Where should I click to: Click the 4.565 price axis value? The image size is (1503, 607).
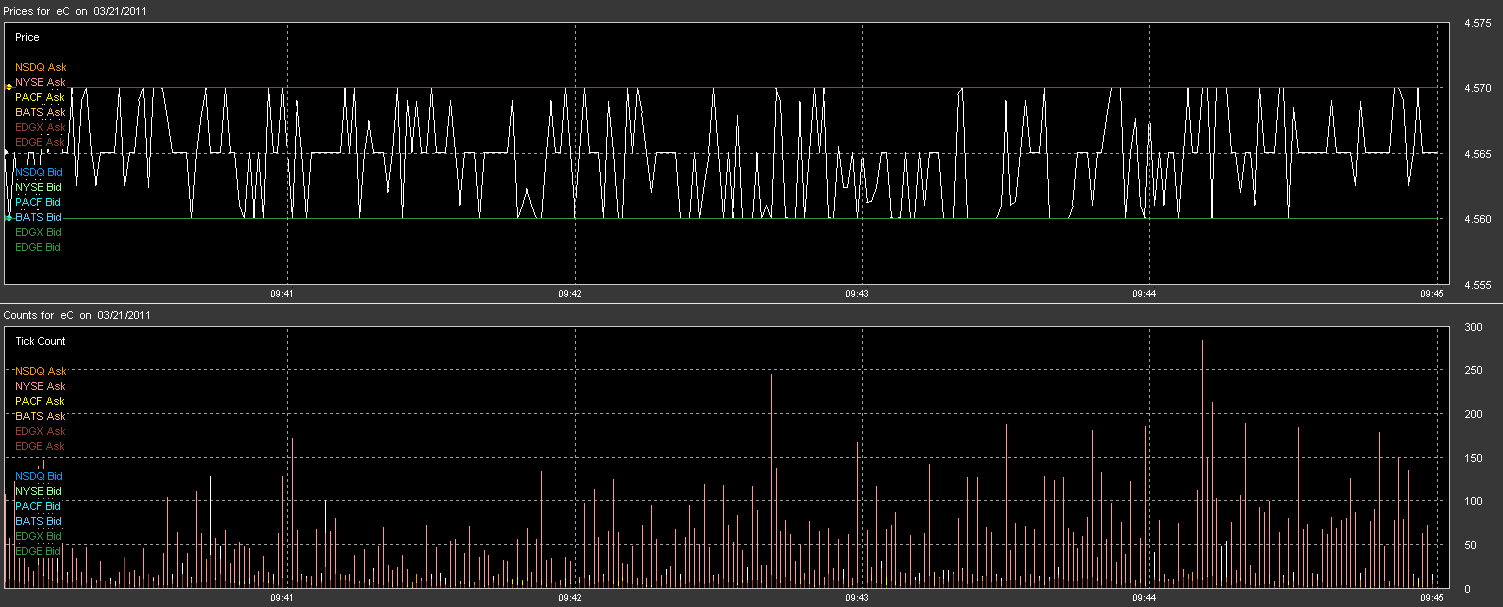tap(1477, 154)
